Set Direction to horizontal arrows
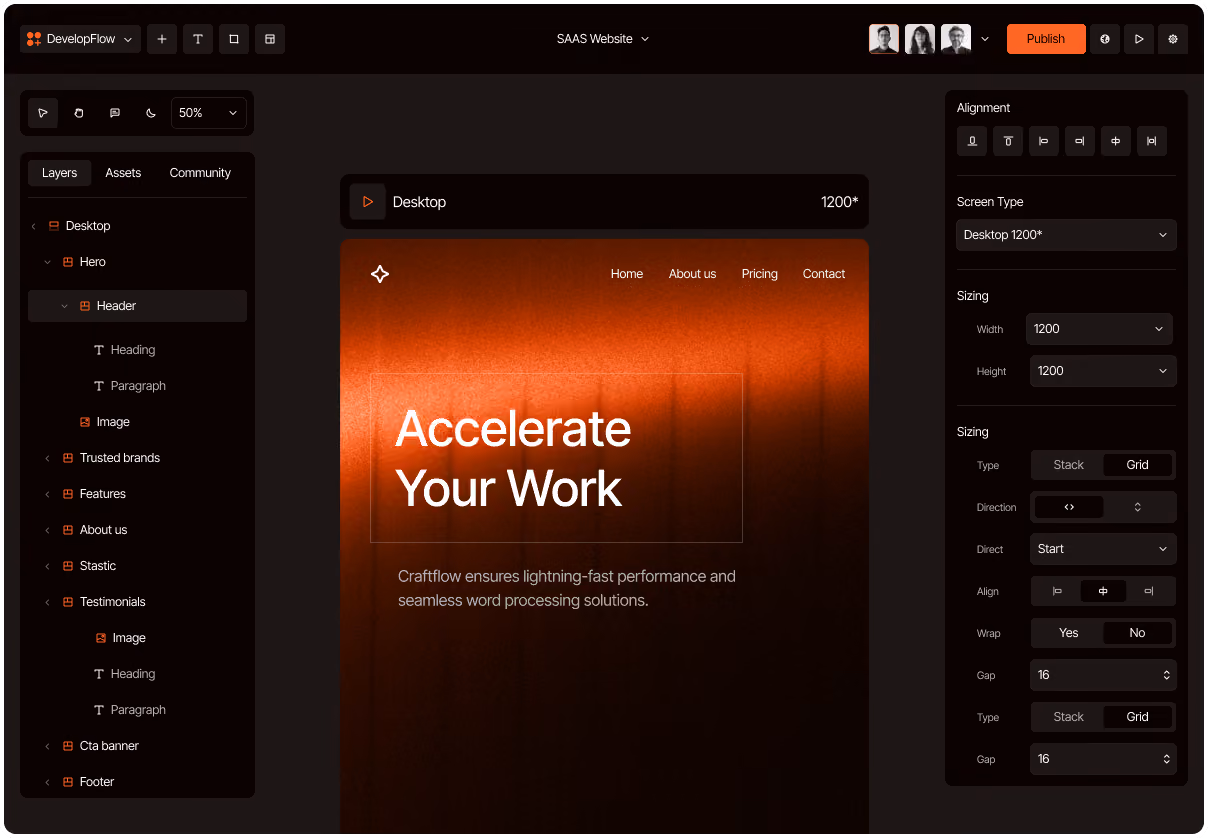Image resolution: width=1208 pixels, height=838 pixels. point(1069,507)
